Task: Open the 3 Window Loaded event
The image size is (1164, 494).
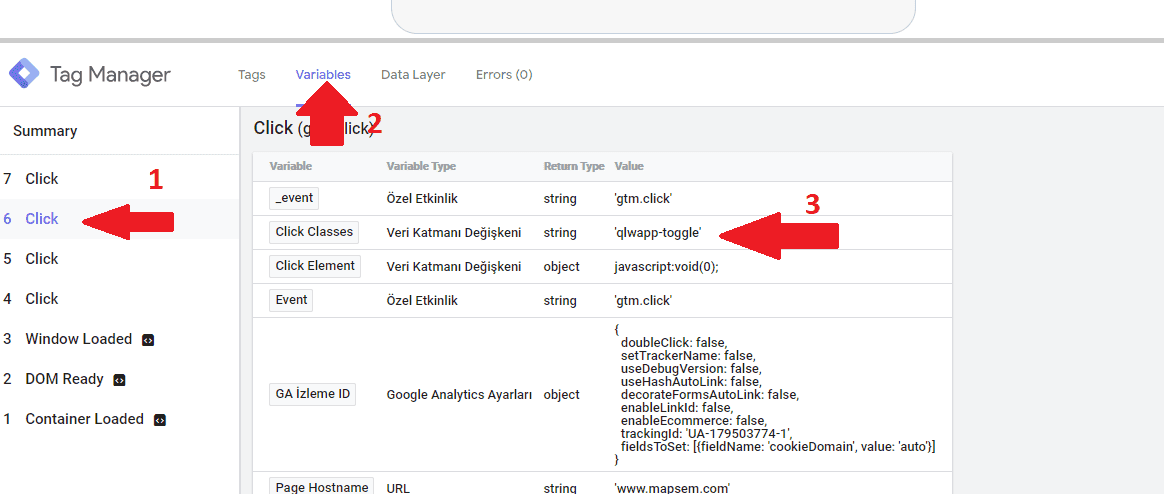Action: coord(78,339)
